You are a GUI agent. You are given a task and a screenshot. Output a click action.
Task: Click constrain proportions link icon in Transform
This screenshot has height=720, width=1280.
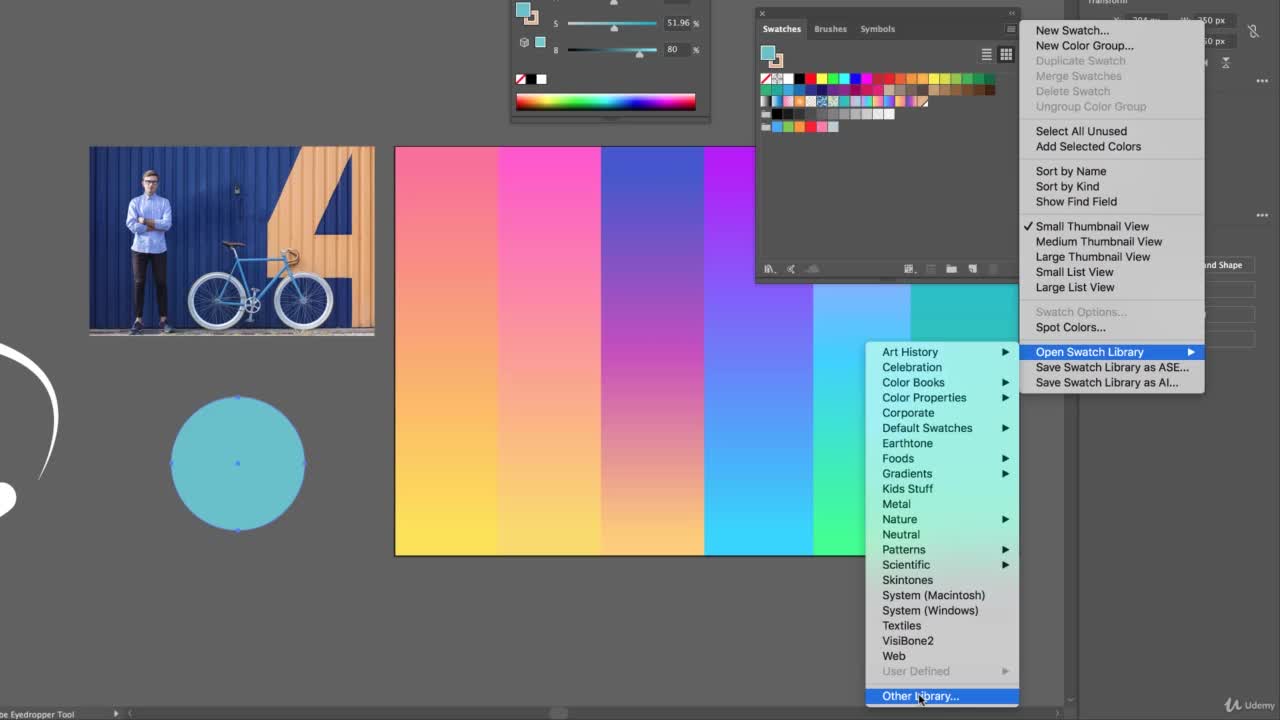(1254, 31)
